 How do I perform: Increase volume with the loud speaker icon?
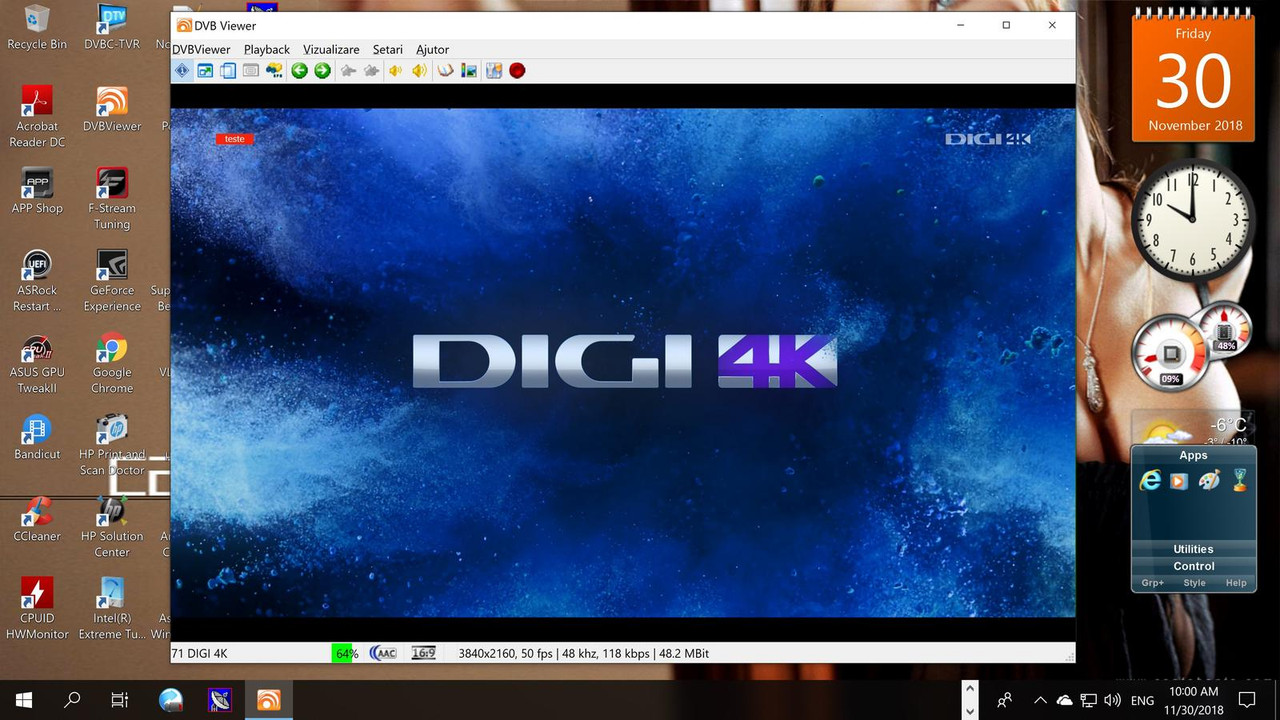420,70
